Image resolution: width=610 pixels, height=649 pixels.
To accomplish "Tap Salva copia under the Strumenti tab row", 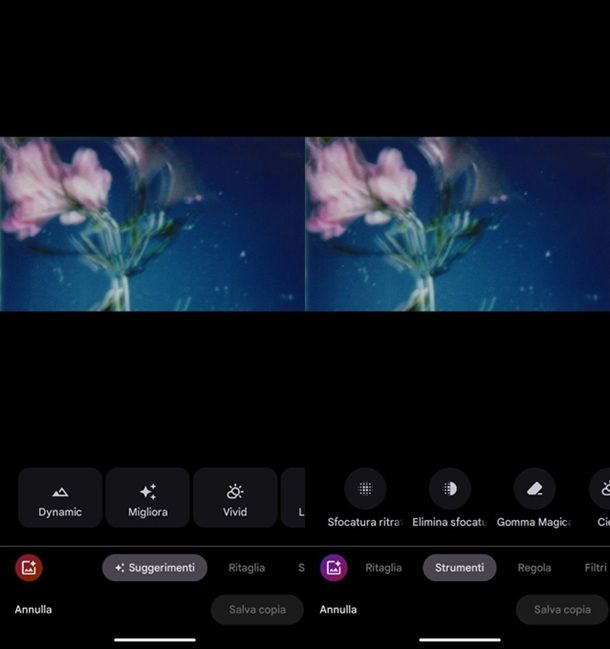I will coord(562,610).
